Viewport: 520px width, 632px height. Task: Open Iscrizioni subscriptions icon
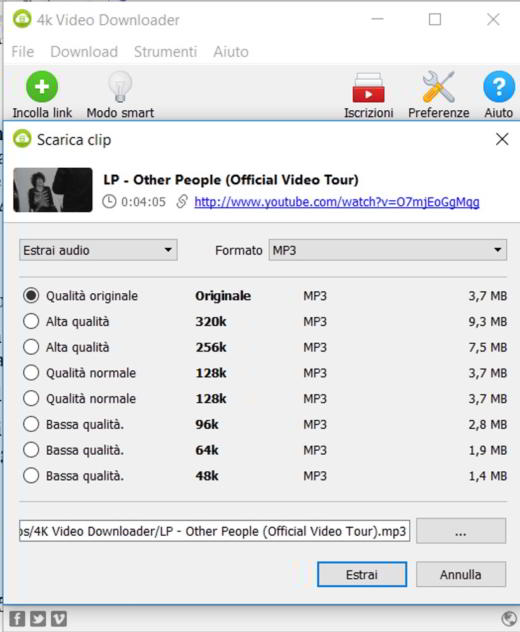[368, 87]
